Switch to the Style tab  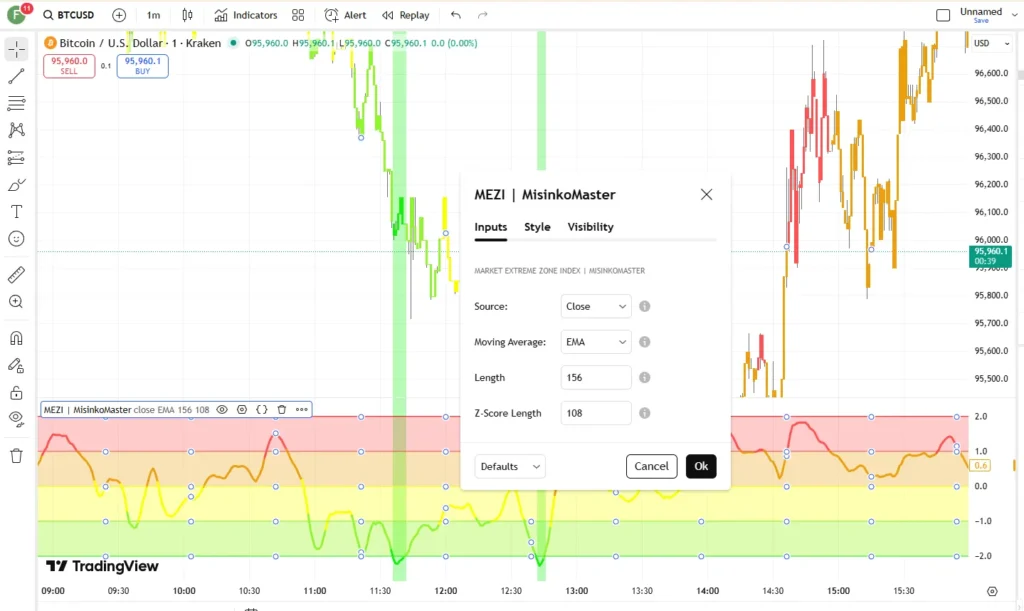[x=537, y=227]
